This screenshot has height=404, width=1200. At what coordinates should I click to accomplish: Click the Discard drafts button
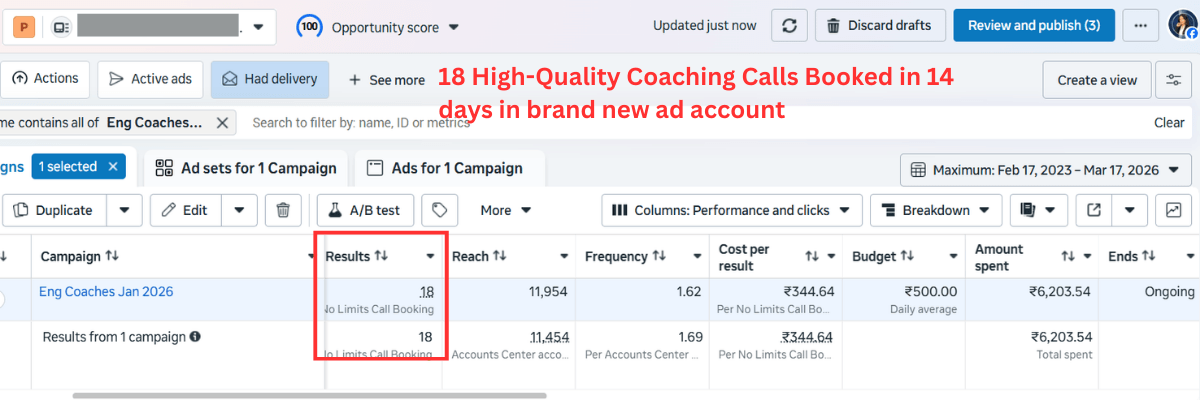(x=879, y=26)
